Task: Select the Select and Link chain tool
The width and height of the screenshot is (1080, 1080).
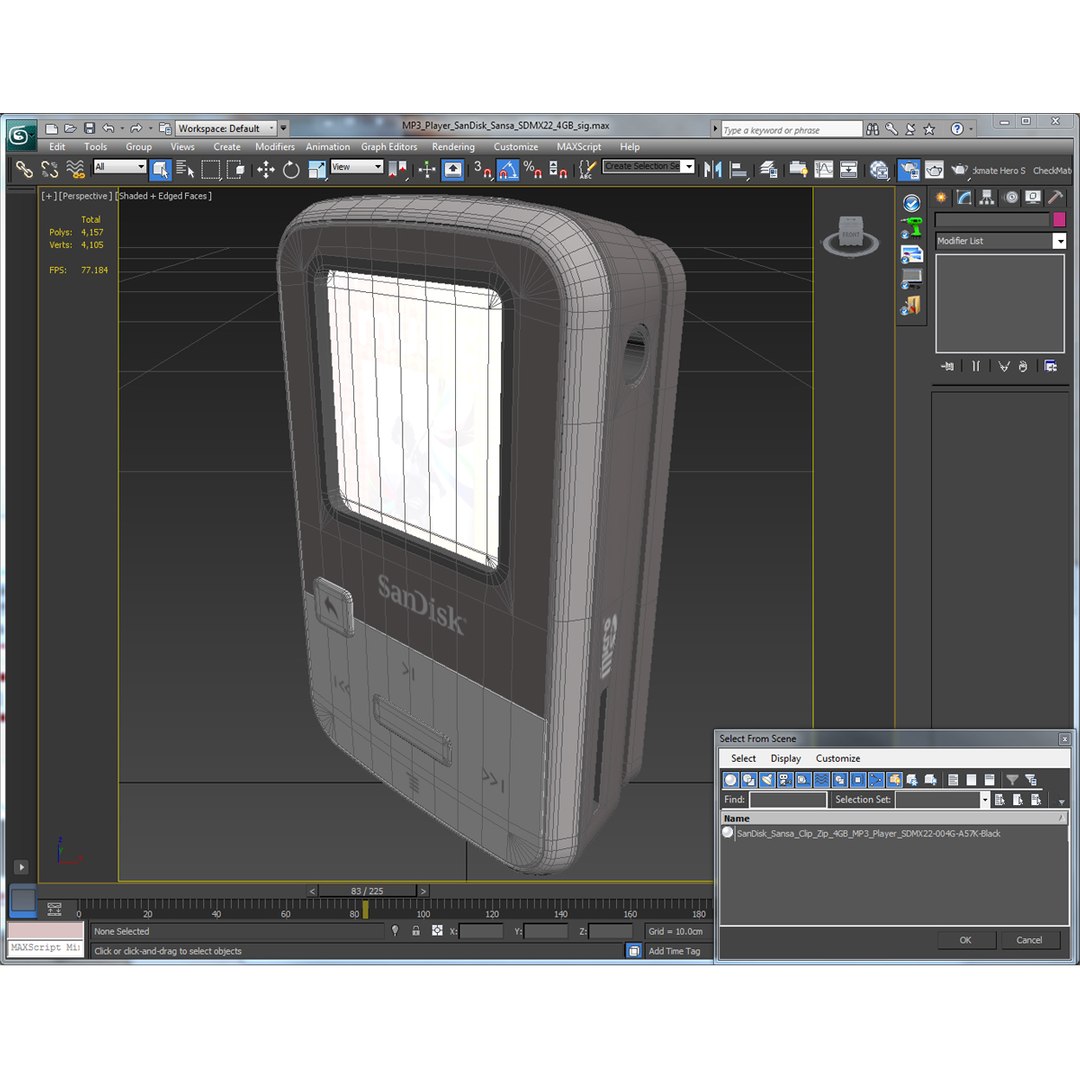Action: pos(24,169)
